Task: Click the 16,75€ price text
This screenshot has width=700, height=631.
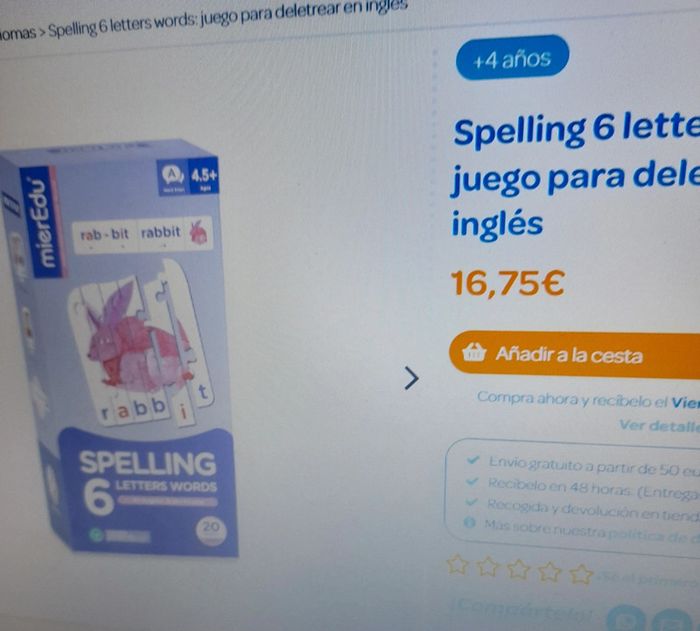Action: [x=508, y=283]
